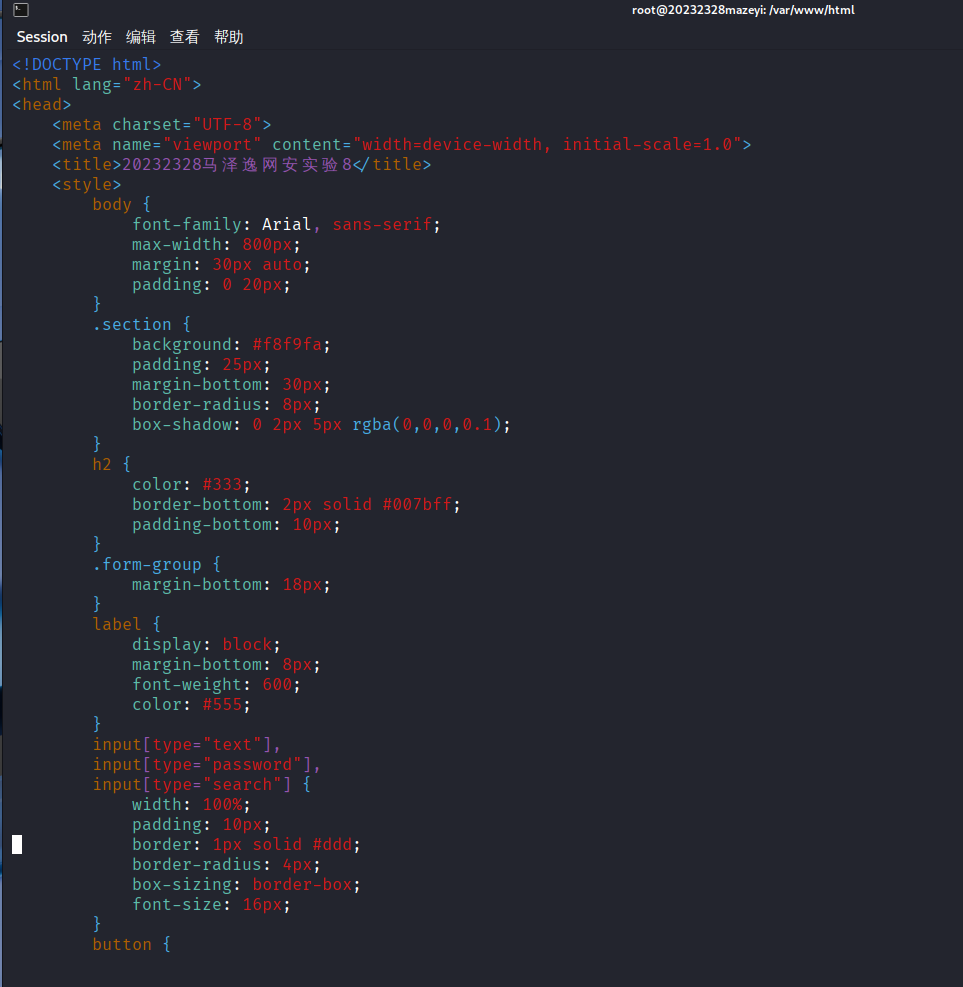Click the font-weight: 600 line

pos(217,685)
